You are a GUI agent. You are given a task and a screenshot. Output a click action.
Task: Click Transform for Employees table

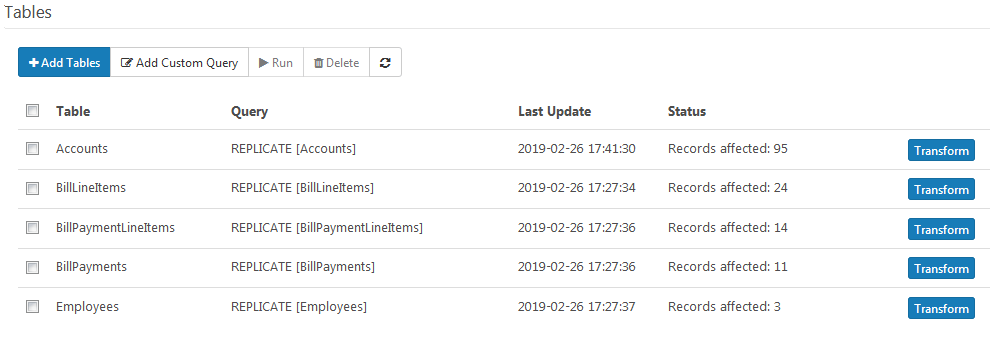pyautogui.click(x=941, y=308)
